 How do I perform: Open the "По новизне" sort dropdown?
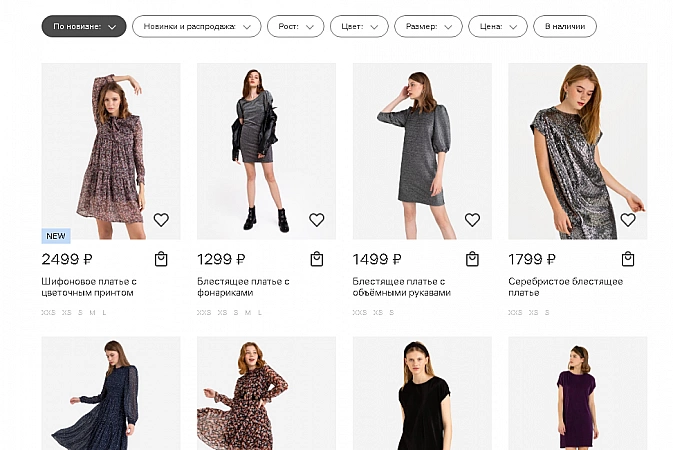(84, 26)
